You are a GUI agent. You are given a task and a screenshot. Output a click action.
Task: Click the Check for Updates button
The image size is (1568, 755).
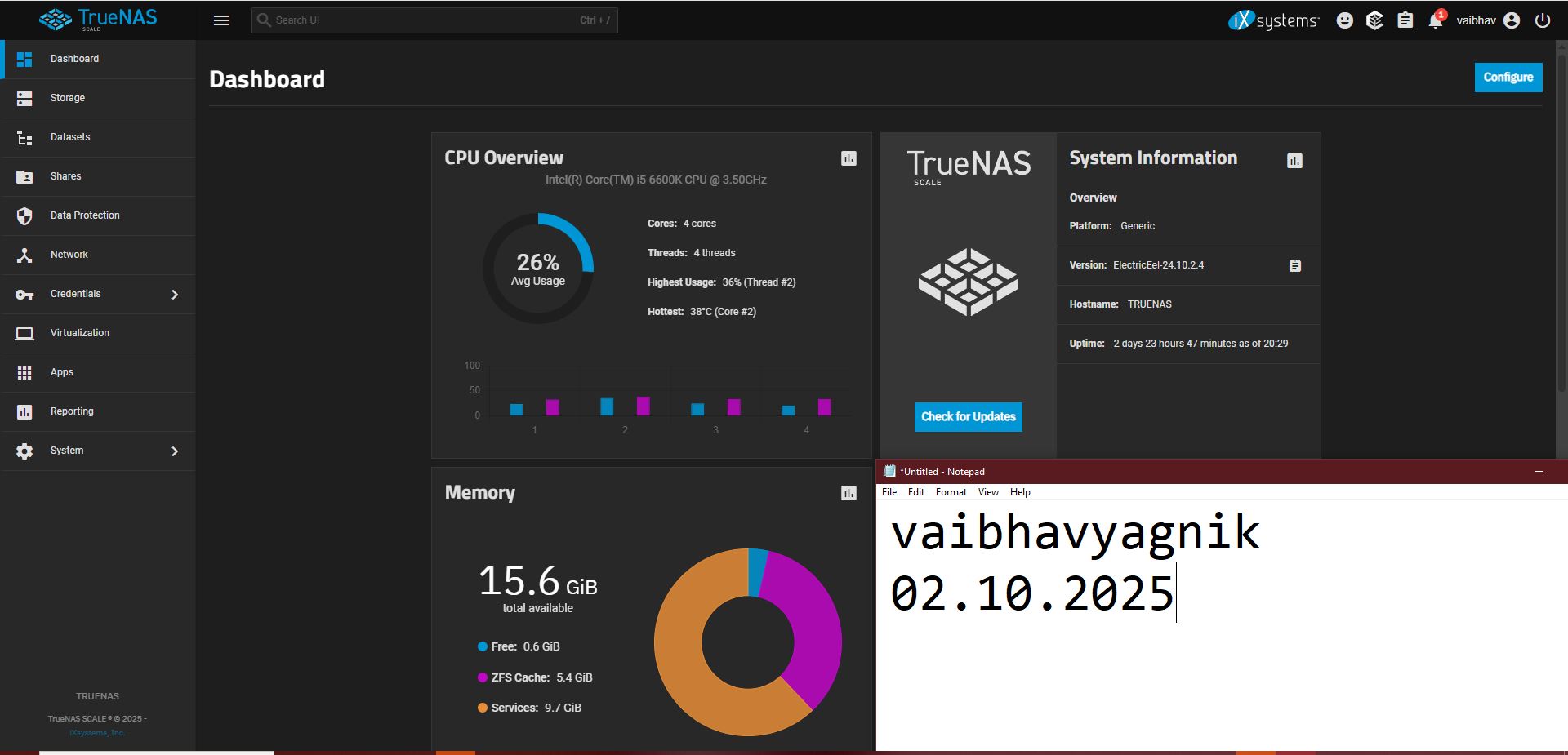tap(968, 416)
